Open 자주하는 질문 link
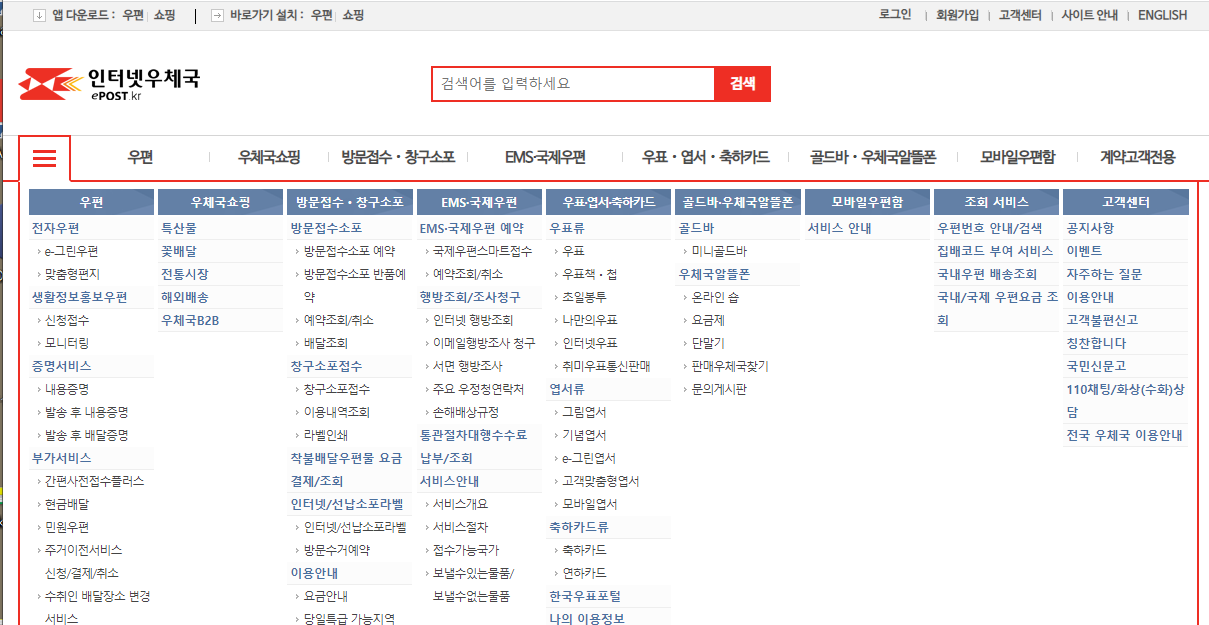This screenshot has height=625, width=1209. click(x=1104, y=274)
